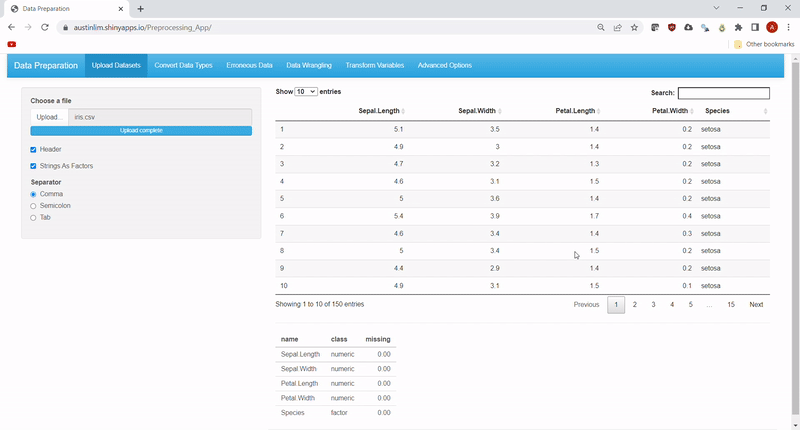Close the Data Preparation browser tab
This screenshot has height=430, width=800.
click(121, 9)
